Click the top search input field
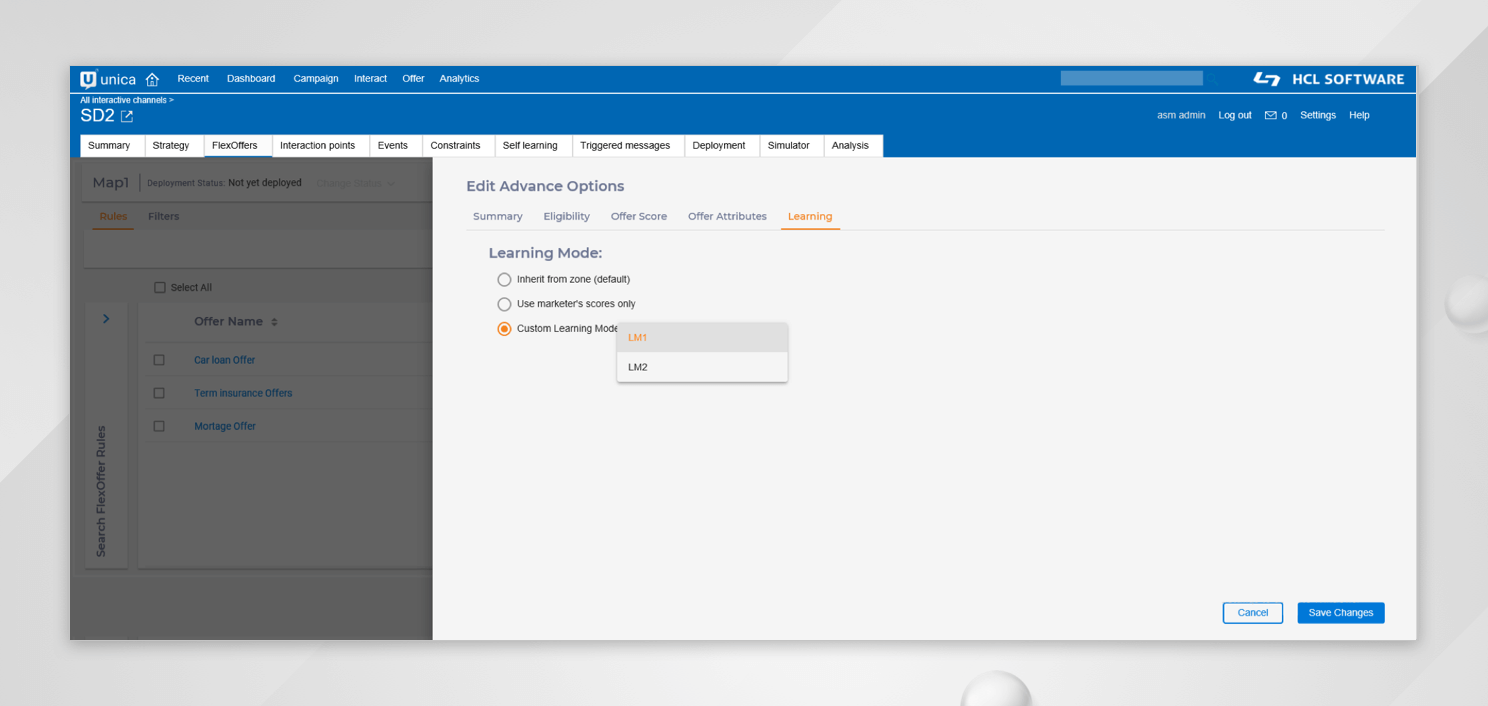The height and width of the screenshot is (706, 1488). (1131, 78)
